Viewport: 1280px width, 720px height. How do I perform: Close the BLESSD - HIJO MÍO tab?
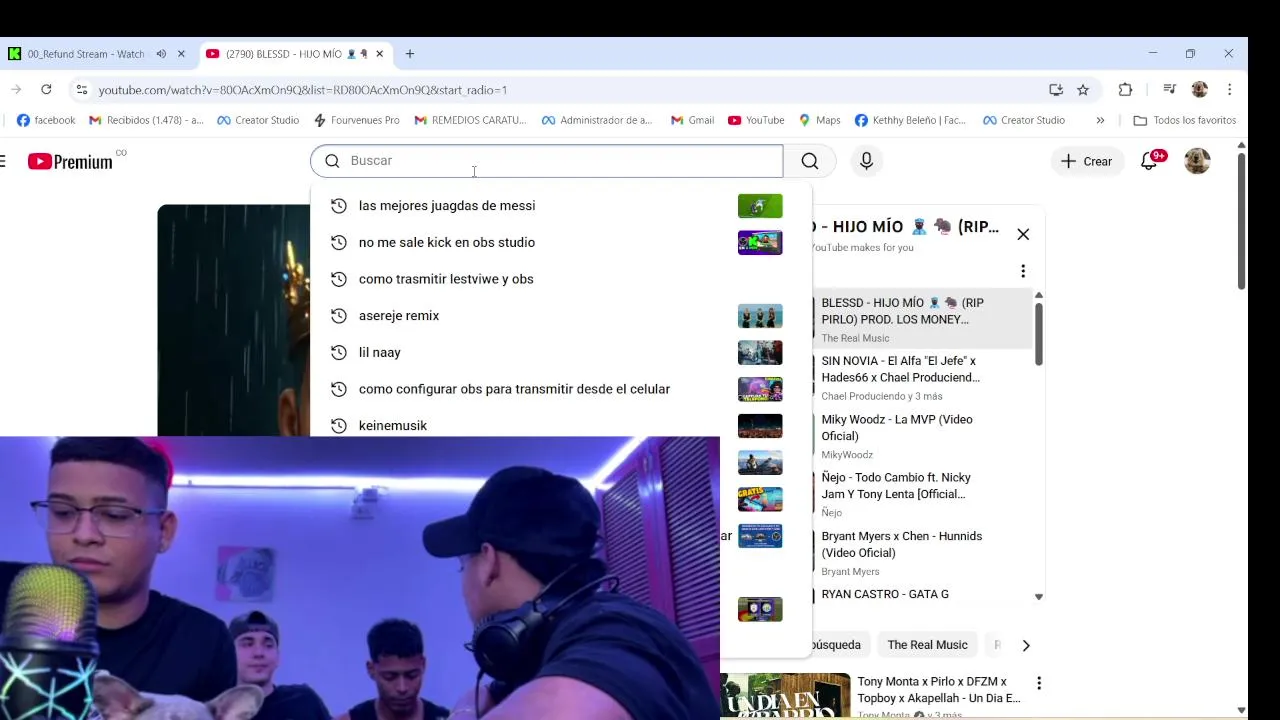tap(379, 54)
